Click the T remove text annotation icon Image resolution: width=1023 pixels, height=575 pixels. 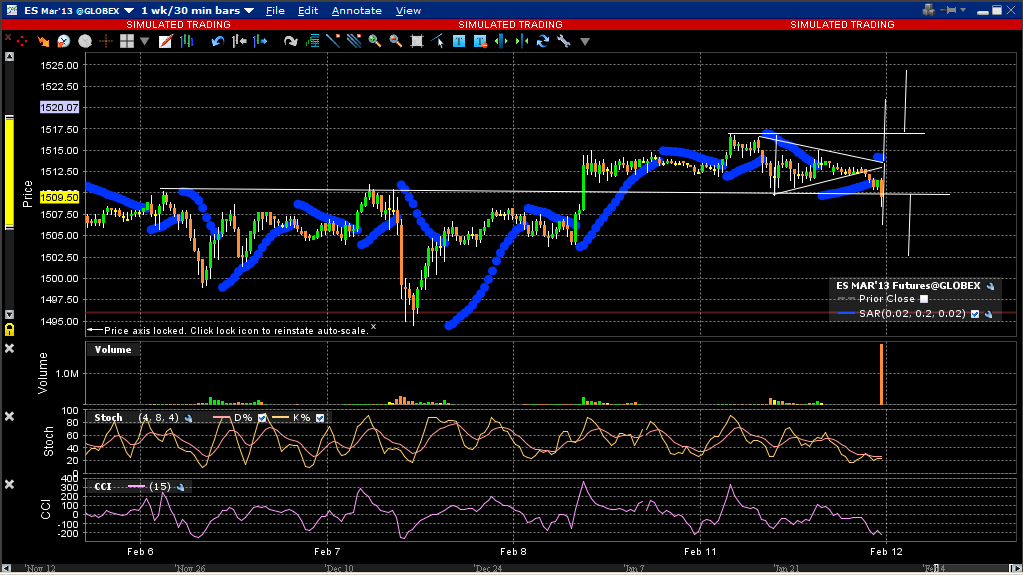[480, 41]
